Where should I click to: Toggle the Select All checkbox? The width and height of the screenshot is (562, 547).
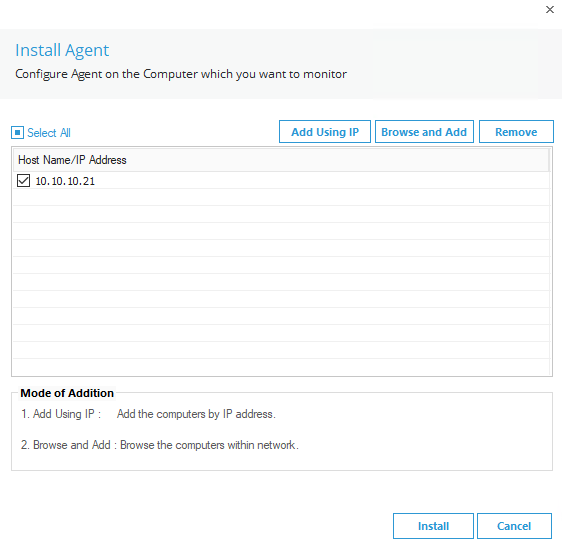point(17,132)
